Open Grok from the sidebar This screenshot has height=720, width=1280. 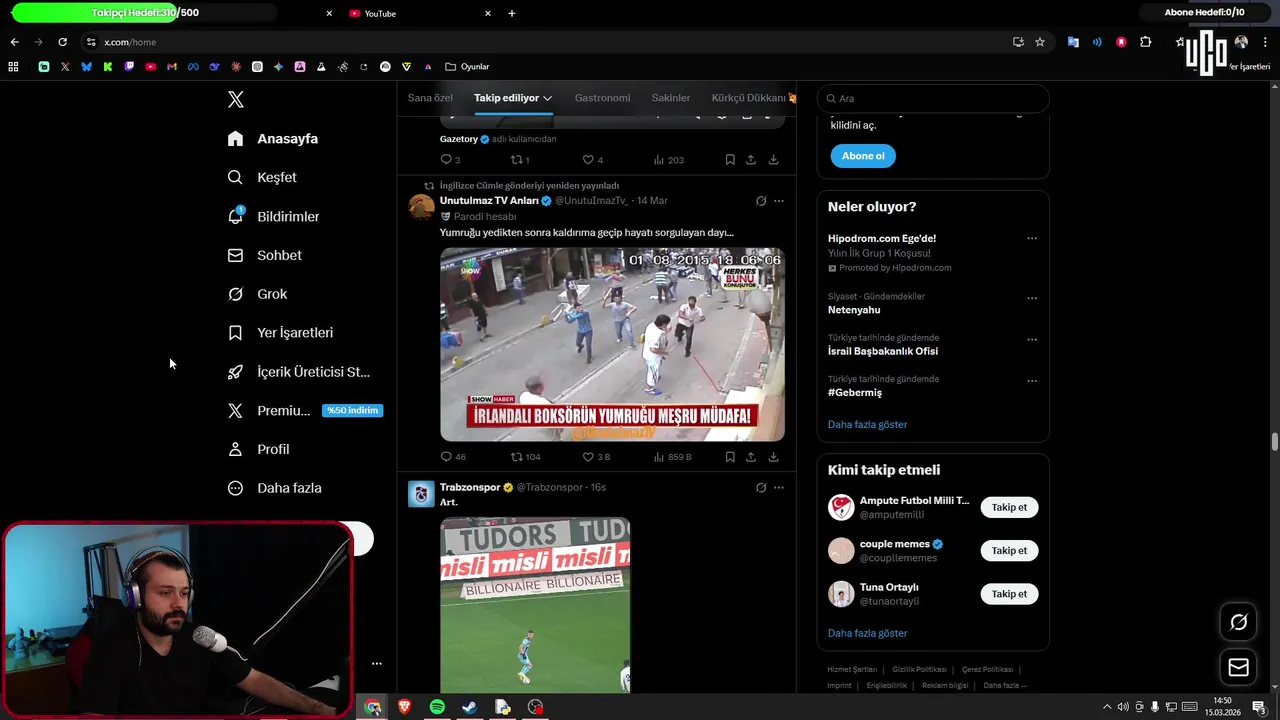click(x=258, y=294)
